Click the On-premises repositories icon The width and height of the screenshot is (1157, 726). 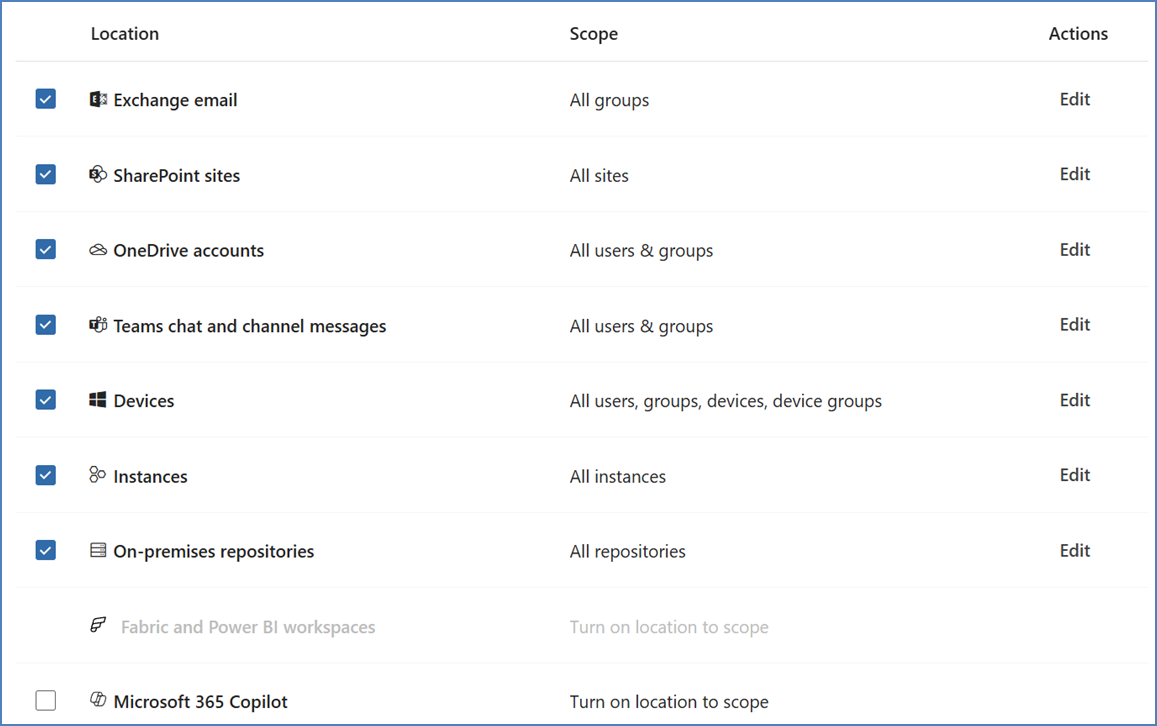[x=98, y=550]
